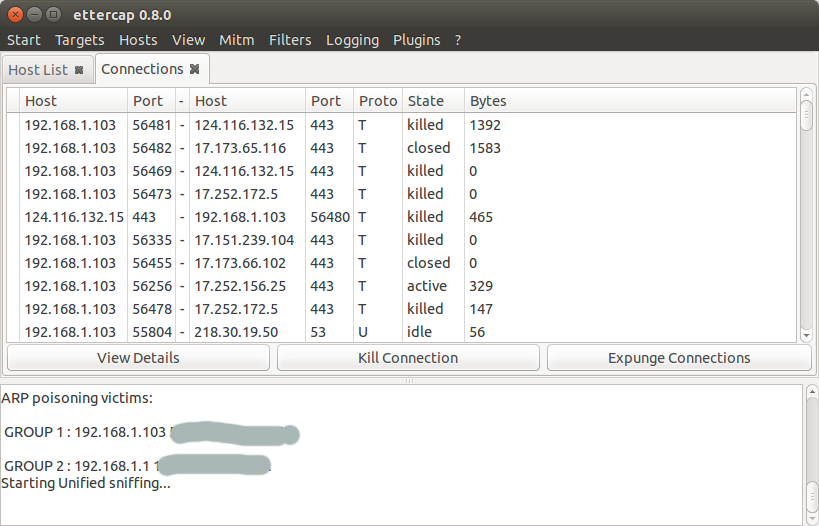Select the Connections tab
Image resolution: width=819 pixels, height=526 pixels.
152,69
